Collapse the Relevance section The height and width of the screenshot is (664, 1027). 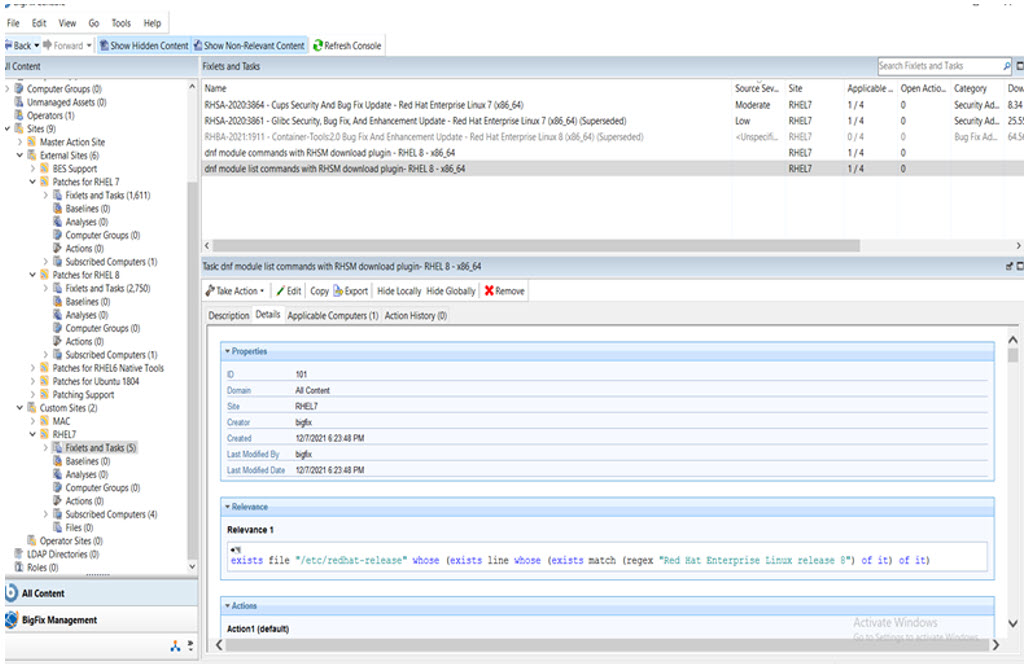click(227, 507)
